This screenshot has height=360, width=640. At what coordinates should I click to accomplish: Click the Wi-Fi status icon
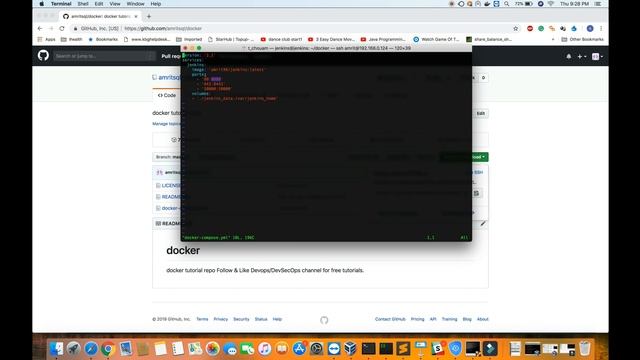tap(551, 4)
